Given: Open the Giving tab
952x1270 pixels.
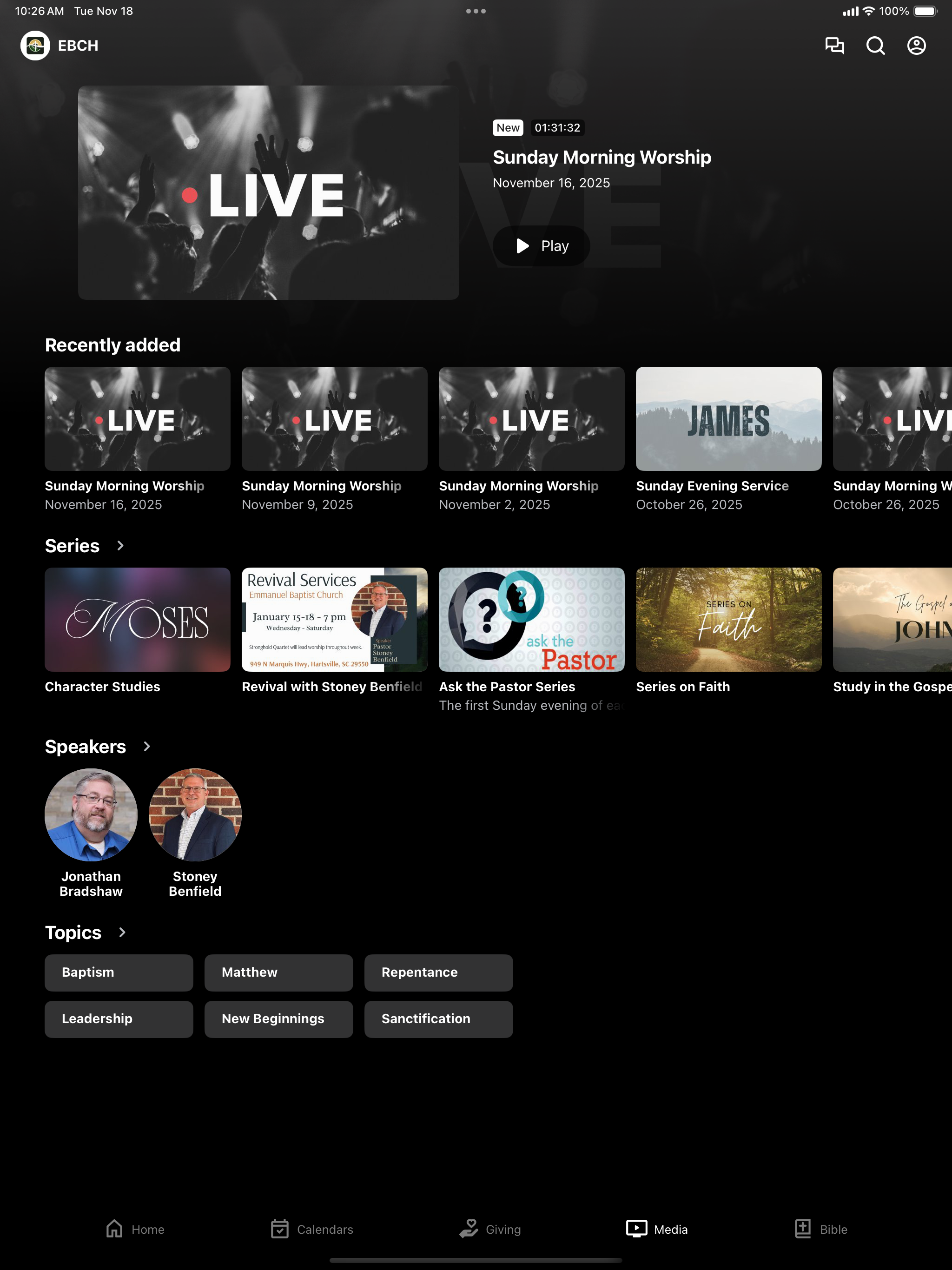Looking at the screenshot, I should 490,1229.
